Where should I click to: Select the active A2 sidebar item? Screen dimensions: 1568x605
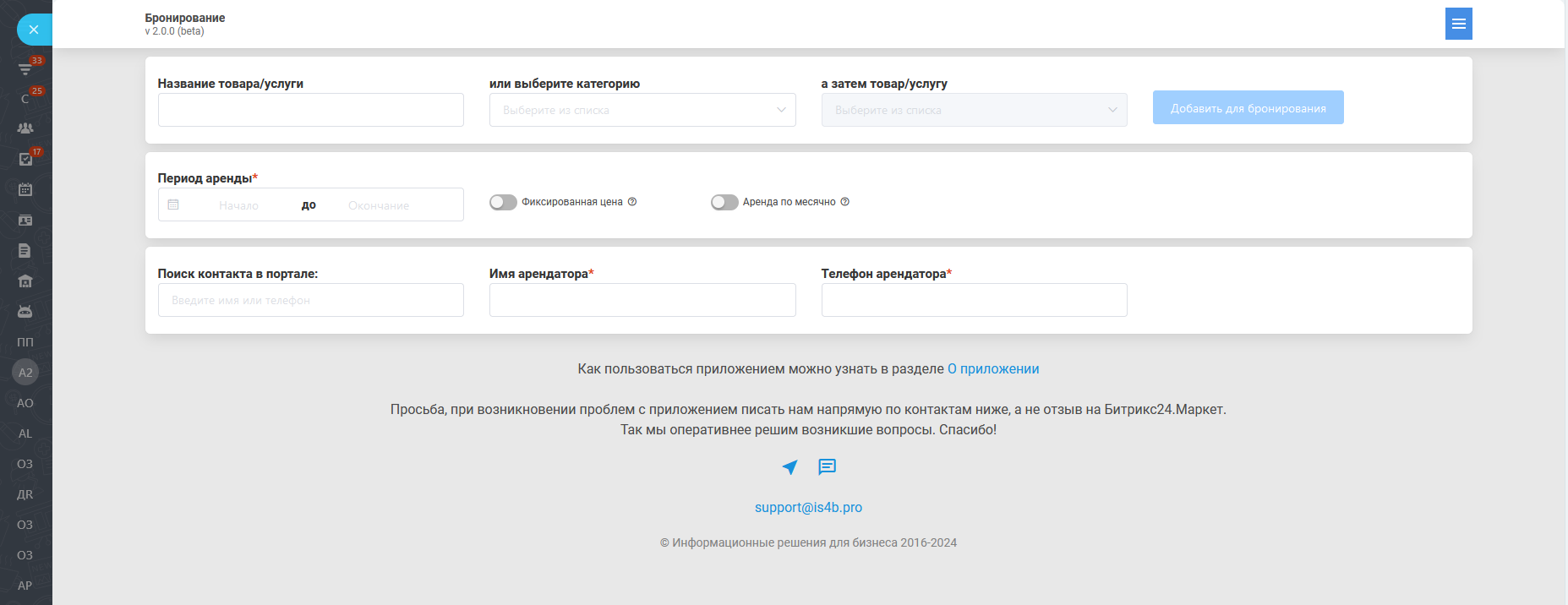pos(25,372)
